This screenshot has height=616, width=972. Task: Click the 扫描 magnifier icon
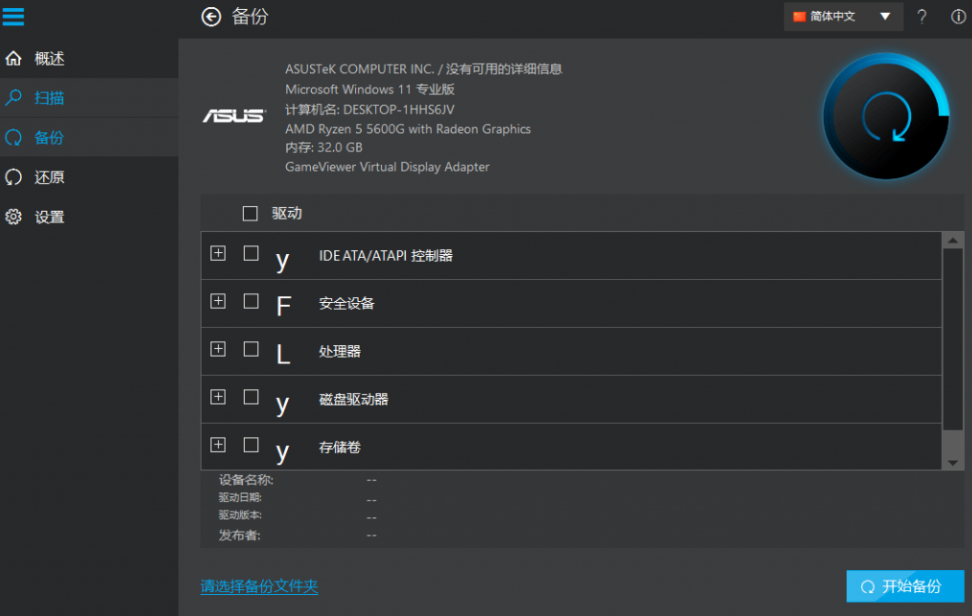[14, 97]
